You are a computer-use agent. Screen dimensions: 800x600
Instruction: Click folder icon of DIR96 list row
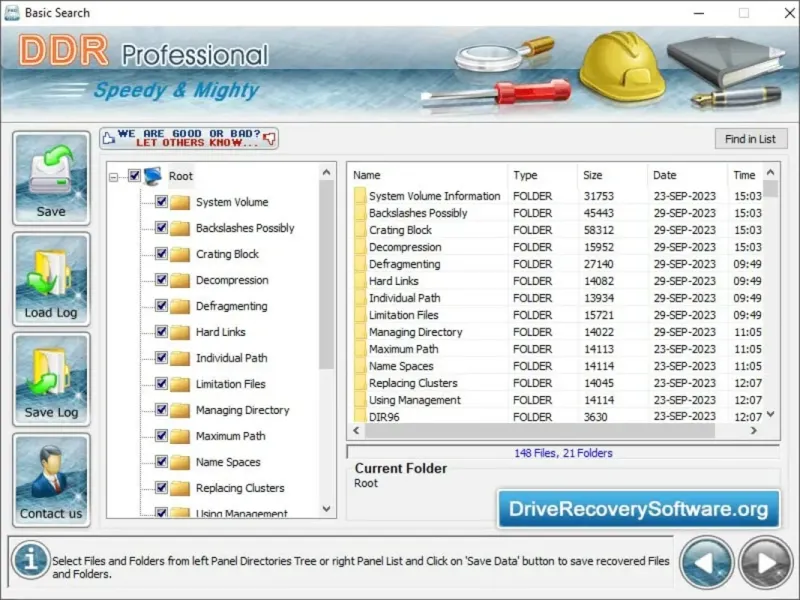(360, 416)
